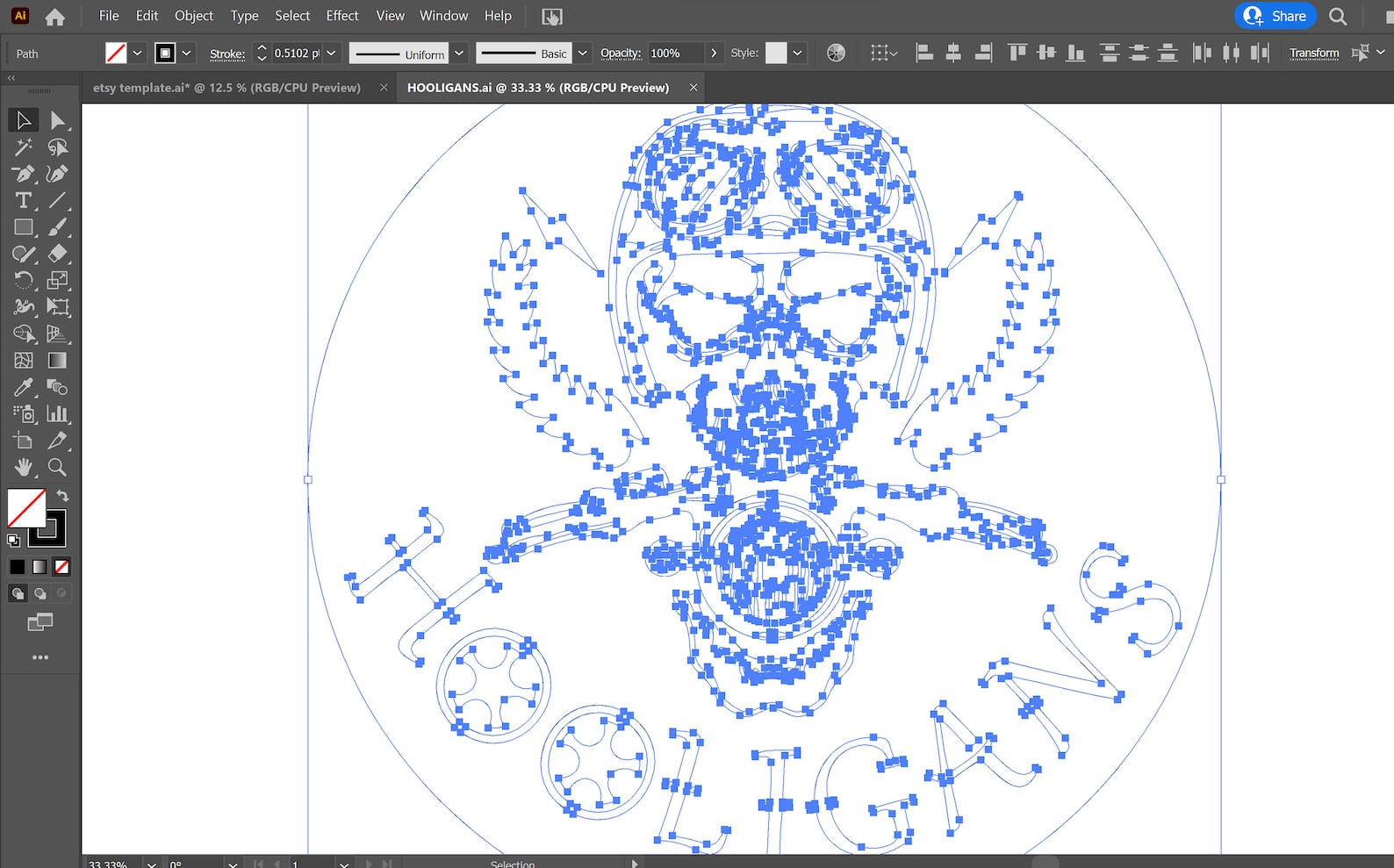Choose the Type tool
The image size is (1394, 868).
click(x=23, y=201)
